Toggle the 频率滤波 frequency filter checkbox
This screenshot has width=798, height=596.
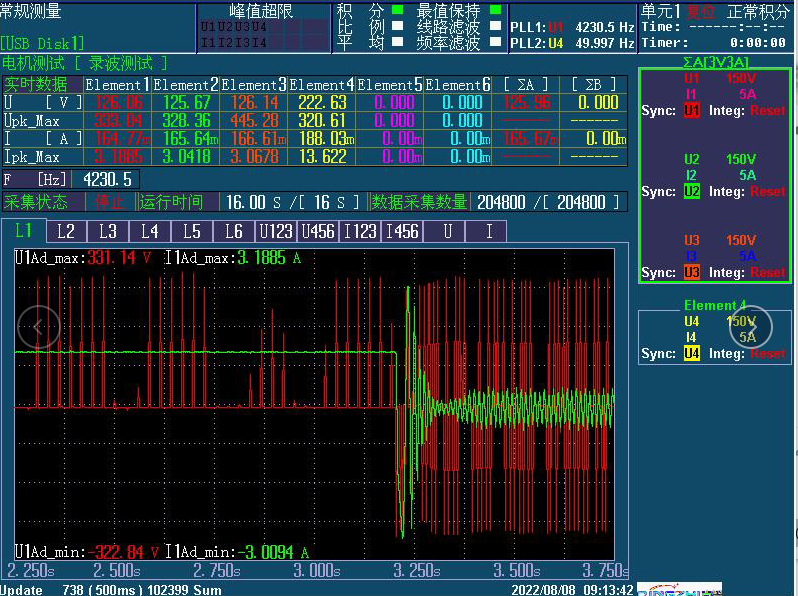point(496,43)
